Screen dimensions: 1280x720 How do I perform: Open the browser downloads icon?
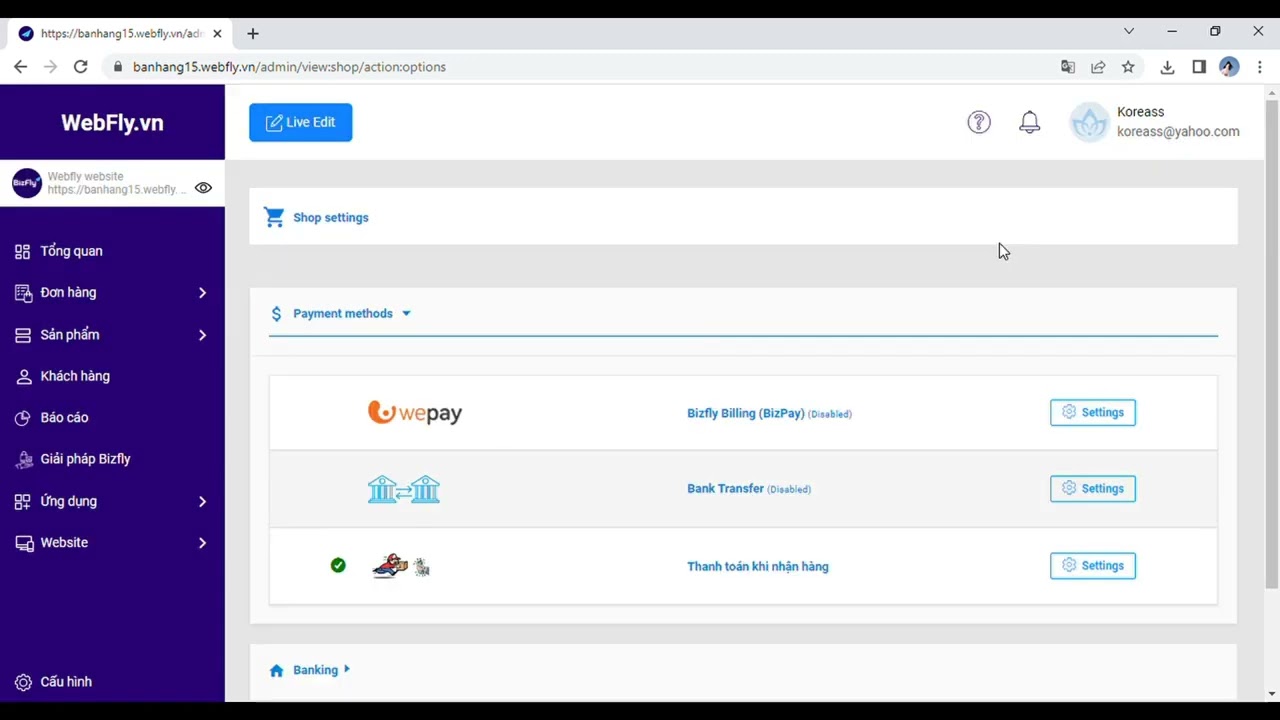(1167, 67)
